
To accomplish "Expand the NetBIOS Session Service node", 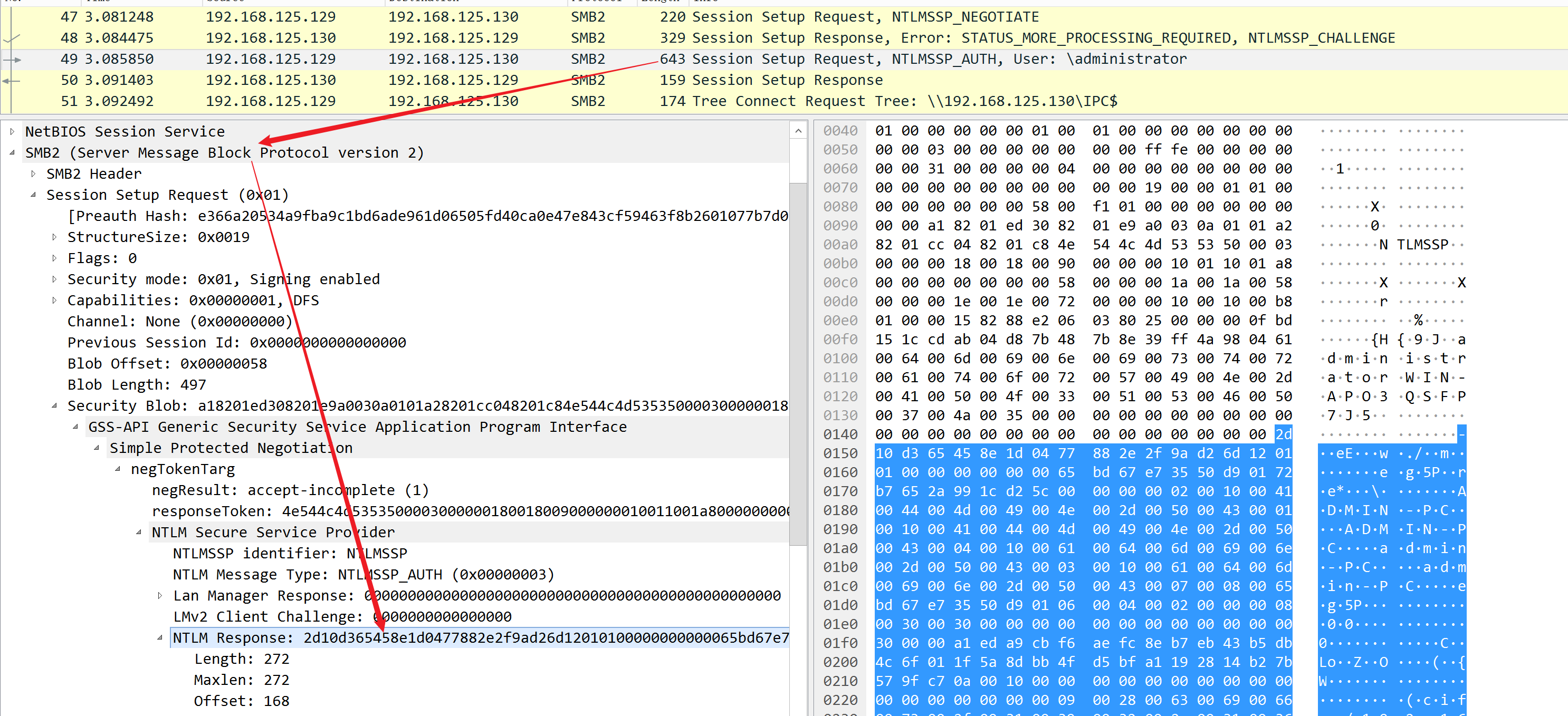I will click(12, 131).
